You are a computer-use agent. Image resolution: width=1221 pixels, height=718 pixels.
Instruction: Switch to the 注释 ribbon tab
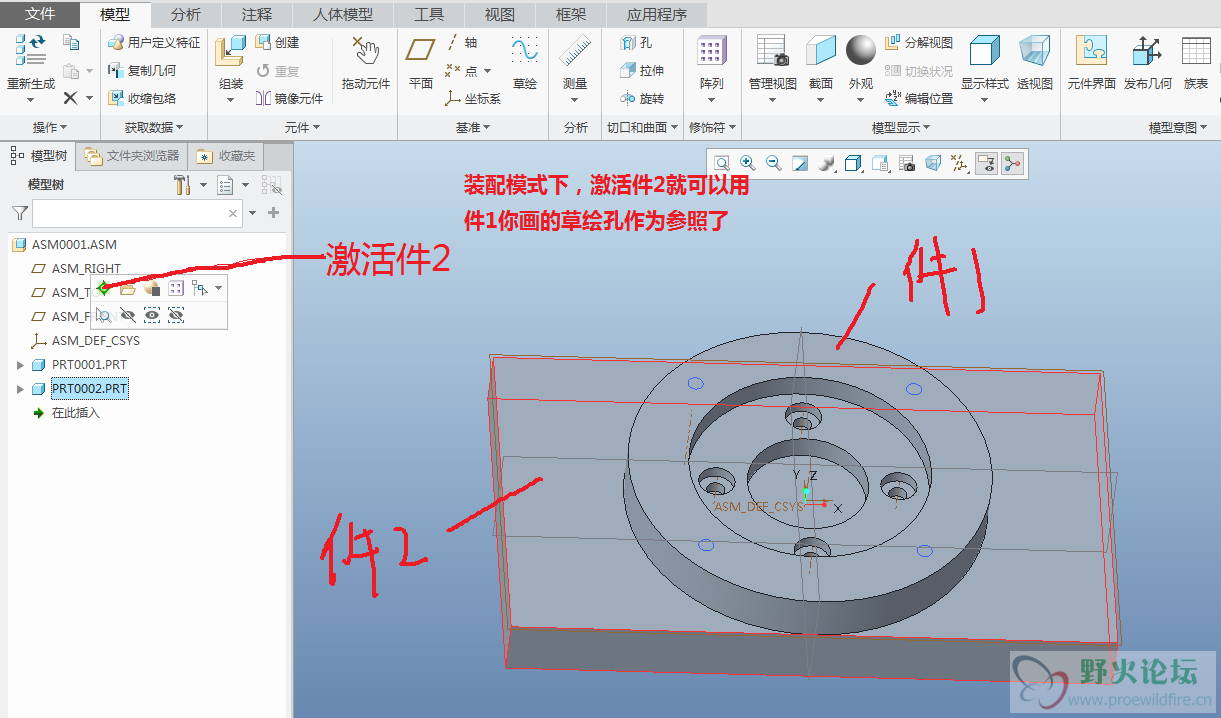point(257,14)
